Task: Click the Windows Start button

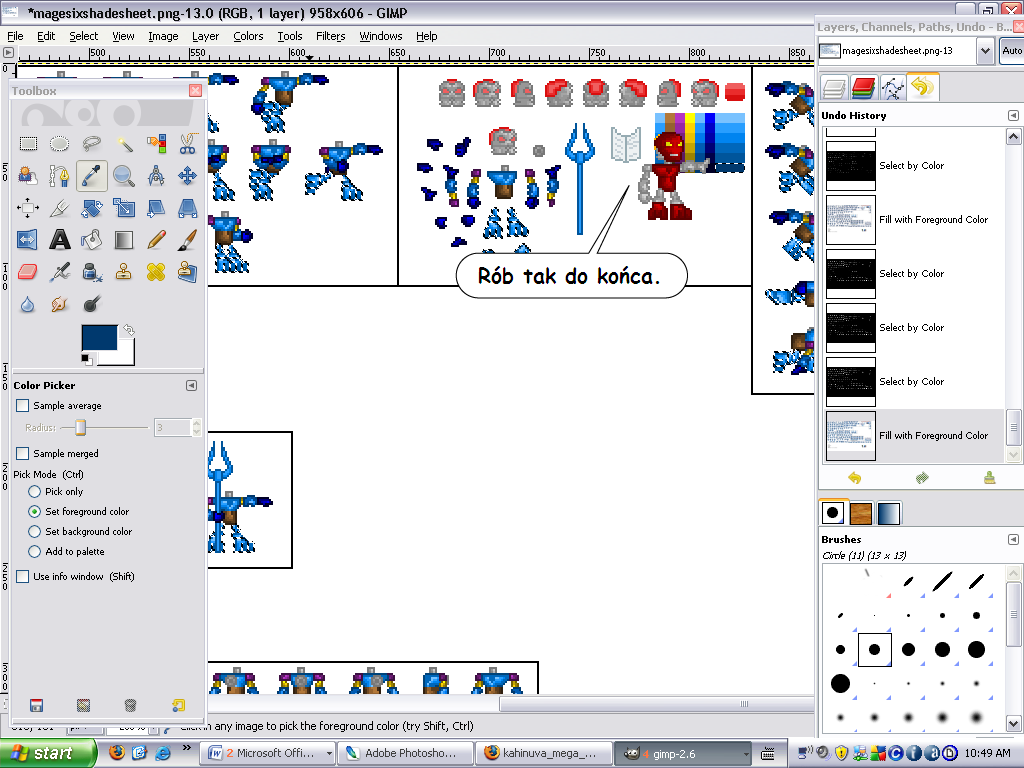Action: point(48,754)
